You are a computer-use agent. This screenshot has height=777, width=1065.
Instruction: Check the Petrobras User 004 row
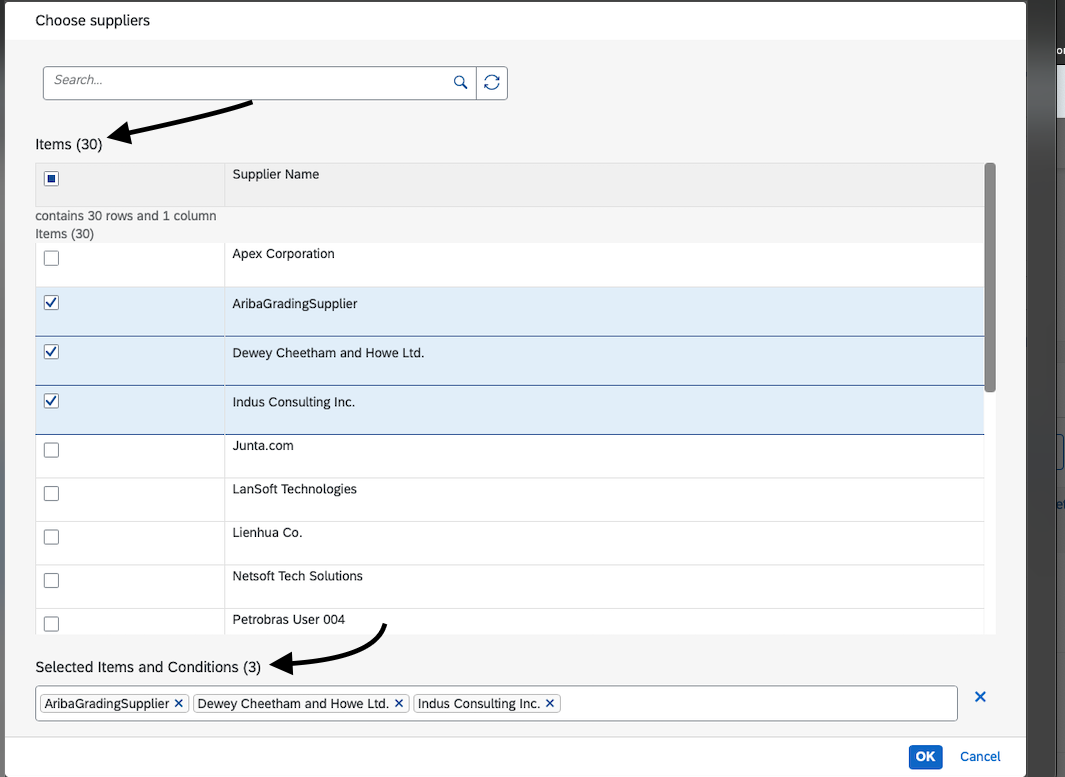tap(51, 623)
